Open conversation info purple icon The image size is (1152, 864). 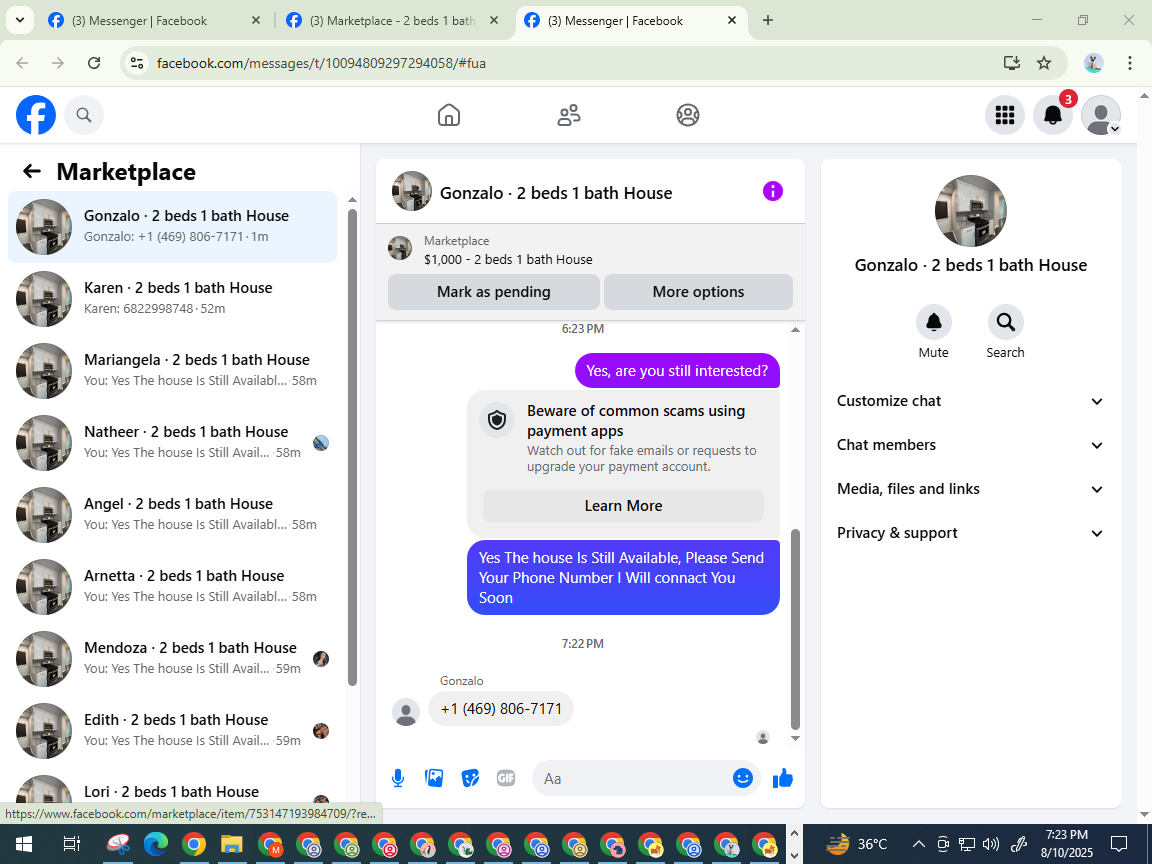pyautogui.click(x=773, y=192)
